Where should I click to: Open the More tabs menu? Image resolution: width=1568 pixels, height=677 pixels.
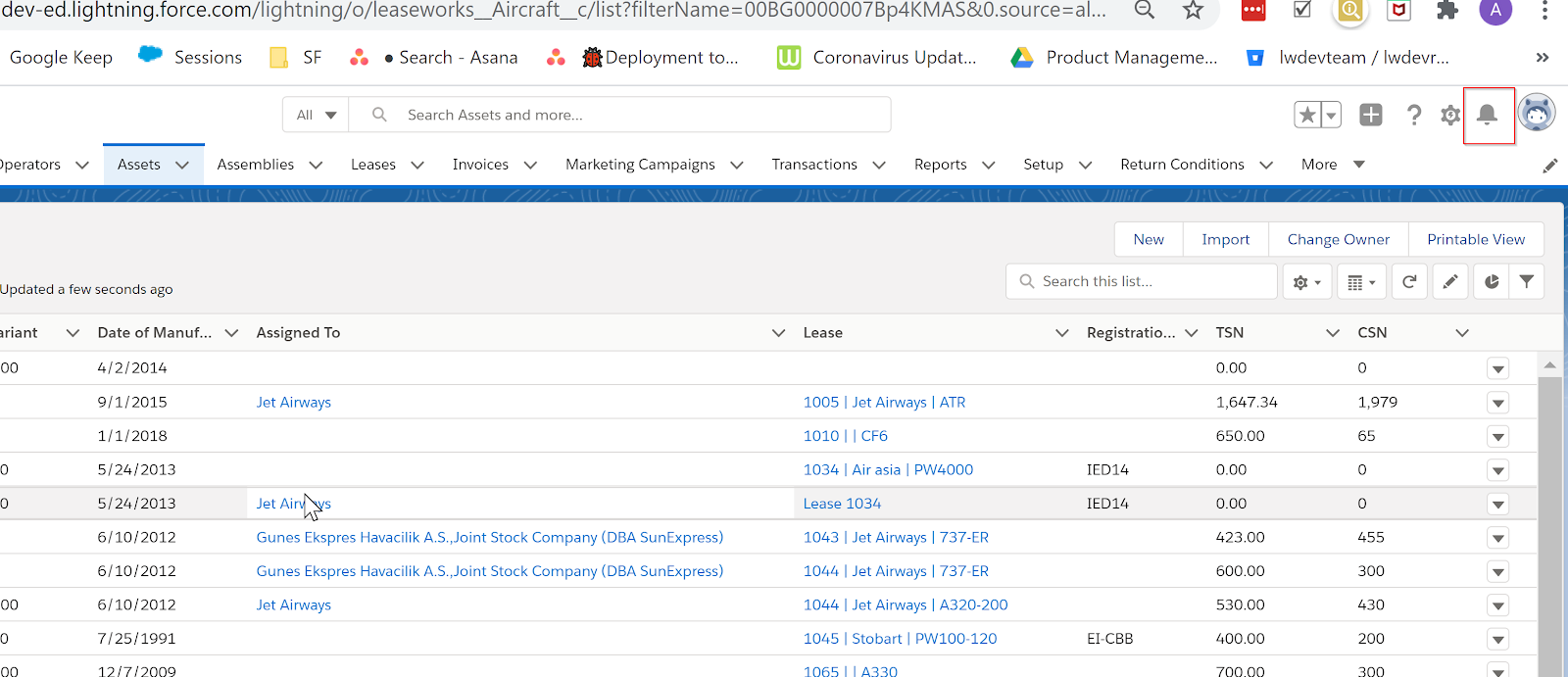click(1332, 165)
